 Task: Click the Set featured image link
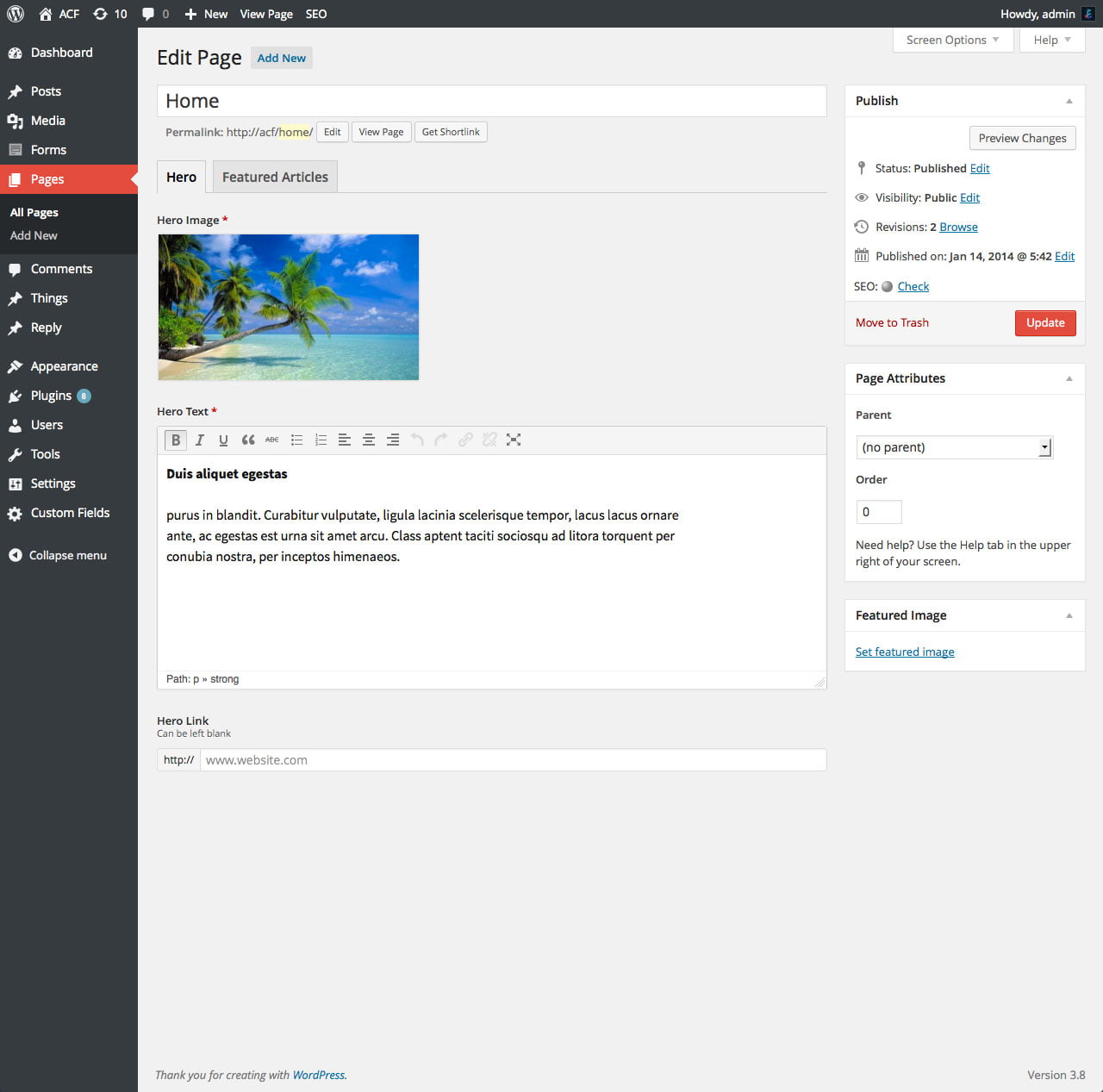[905, 652]
